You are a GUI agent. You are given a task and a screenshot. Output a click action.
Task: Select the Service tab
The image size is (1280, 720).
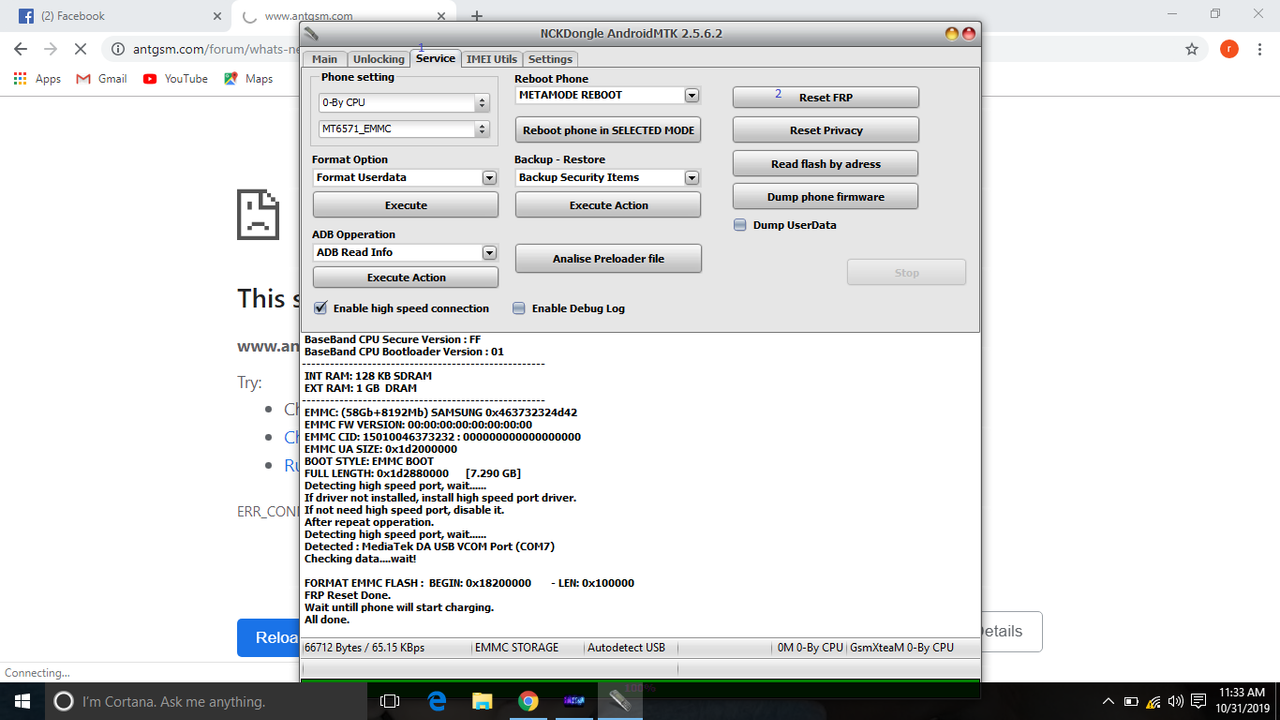point(436,58)
